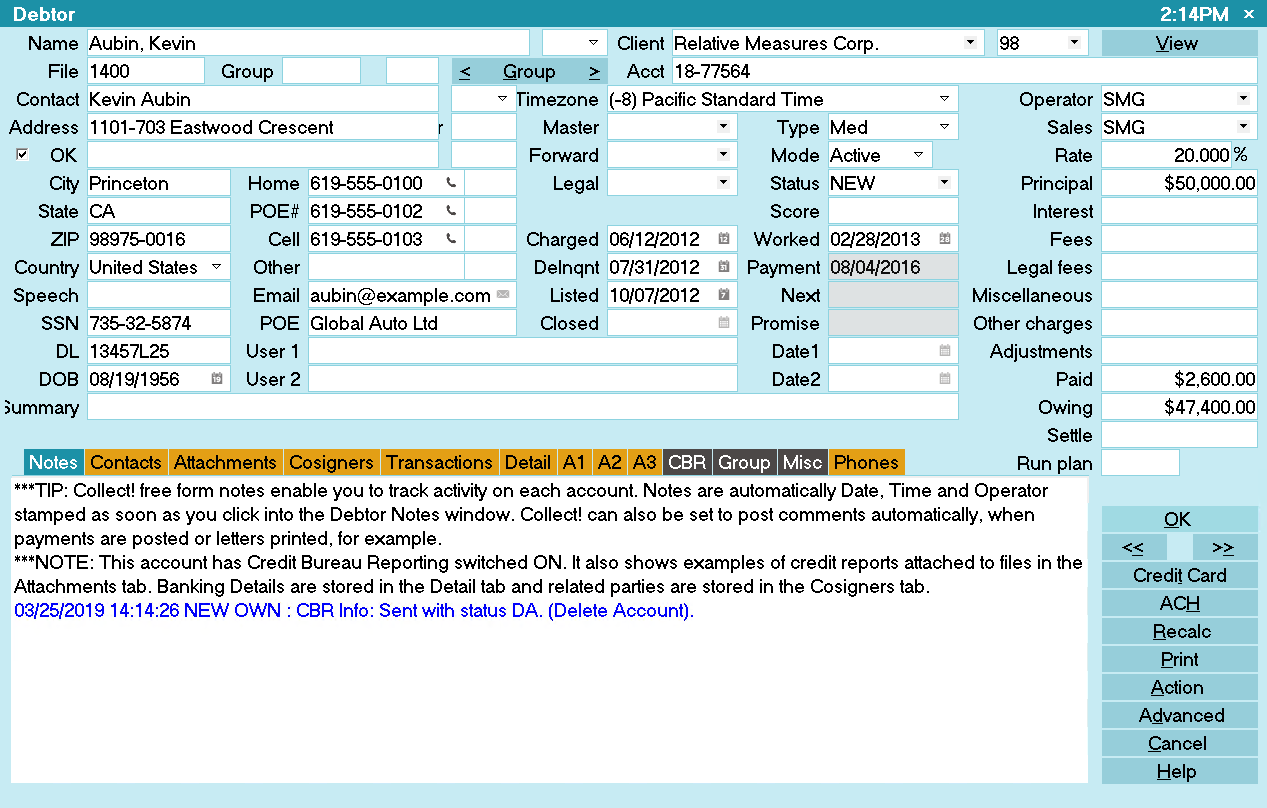This screenshot has width=1267, height=808.
Task: Click the phone icon beside the Cell number
Action: (x=451, y=239)
